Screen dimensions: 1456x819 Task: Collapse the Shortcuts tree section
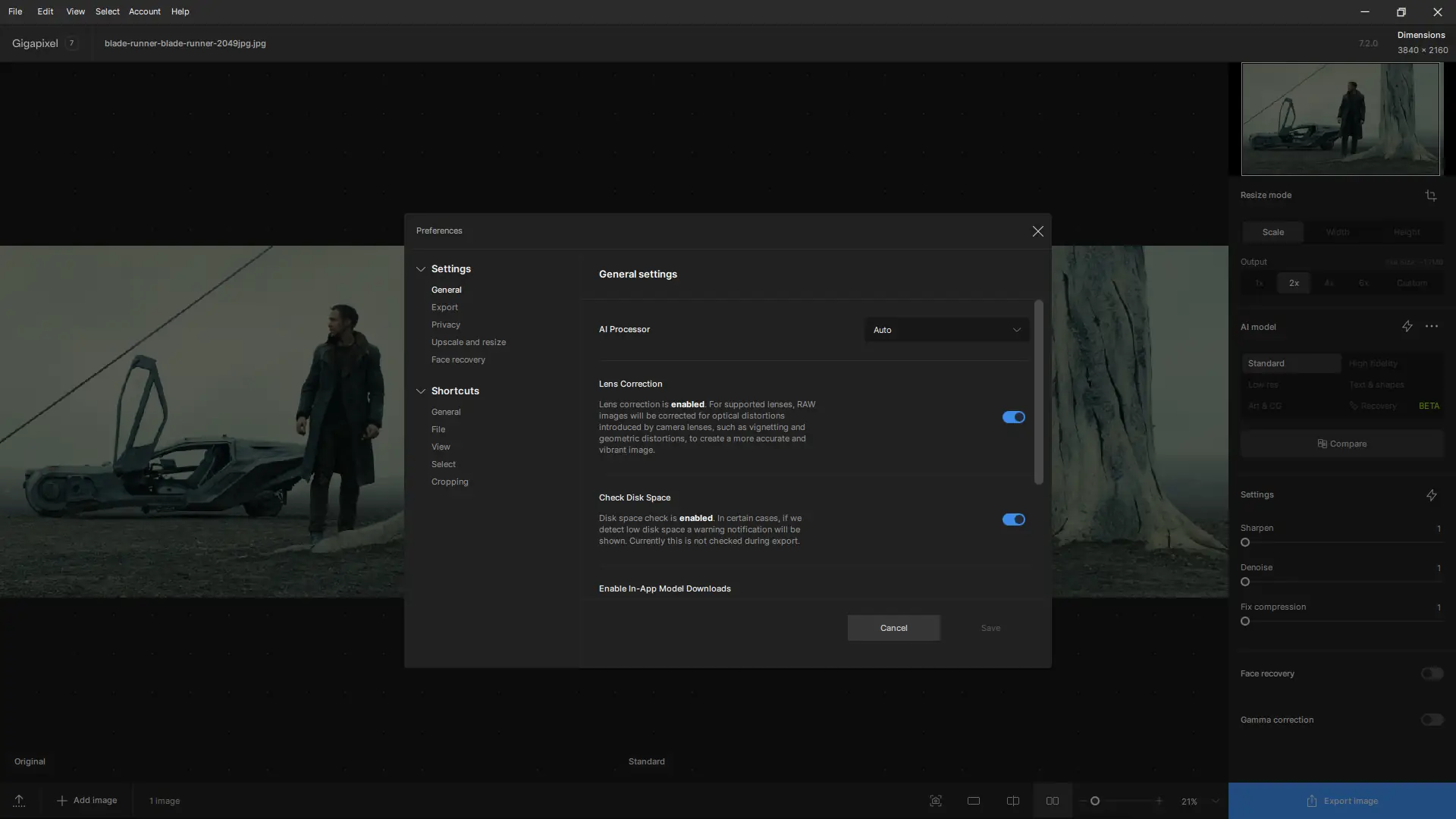click(x=421, y=391)
